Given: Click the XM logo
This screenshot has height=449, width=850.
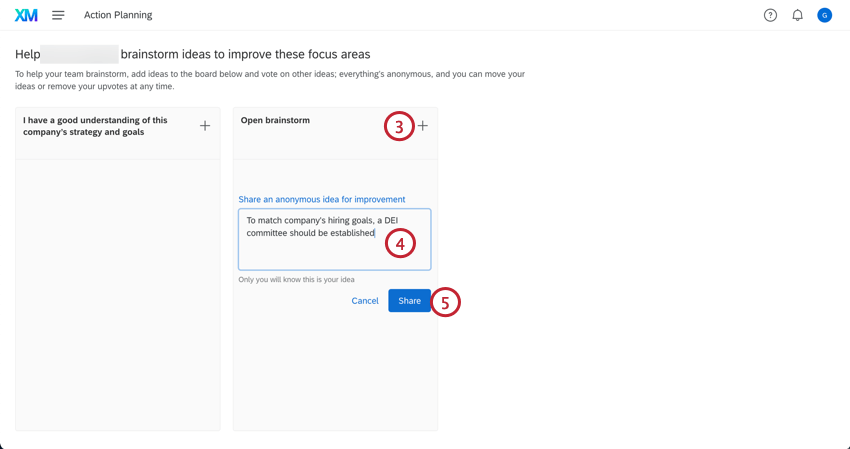Looking at the screenshot, I should pyautogui.click(x=26, y=15).
